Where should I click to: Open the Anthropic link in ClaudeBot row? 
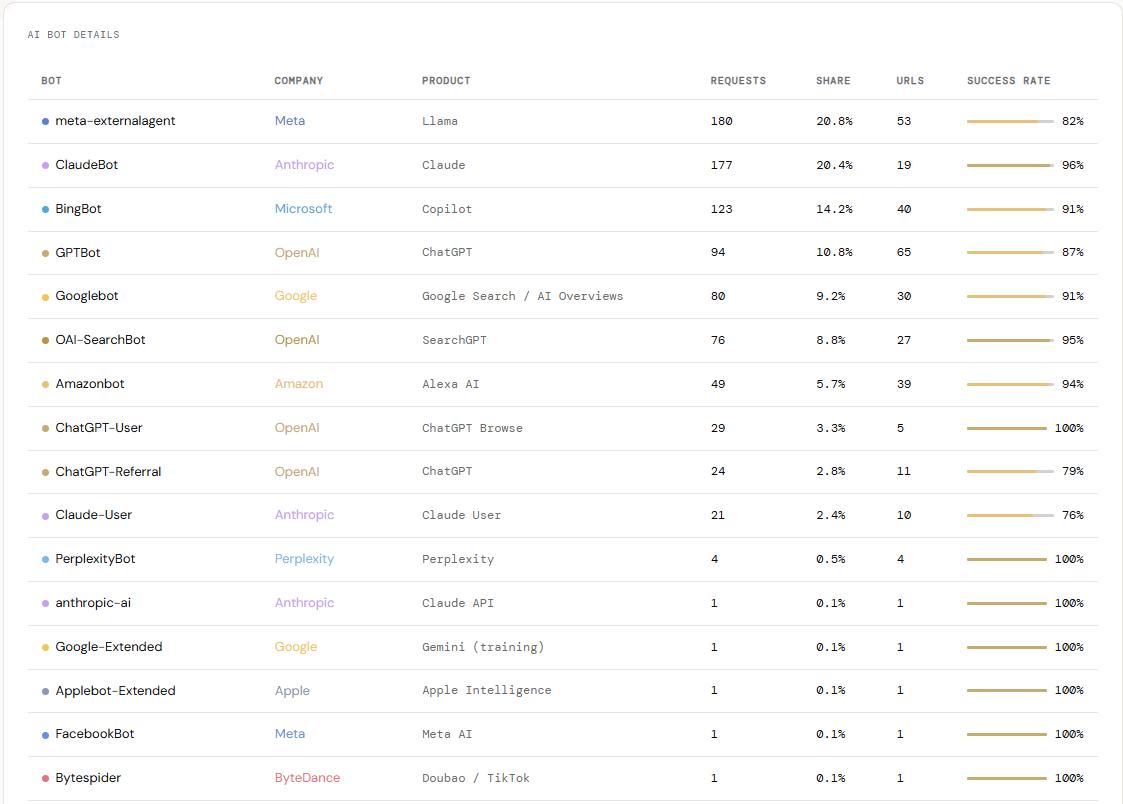(304, 165)
